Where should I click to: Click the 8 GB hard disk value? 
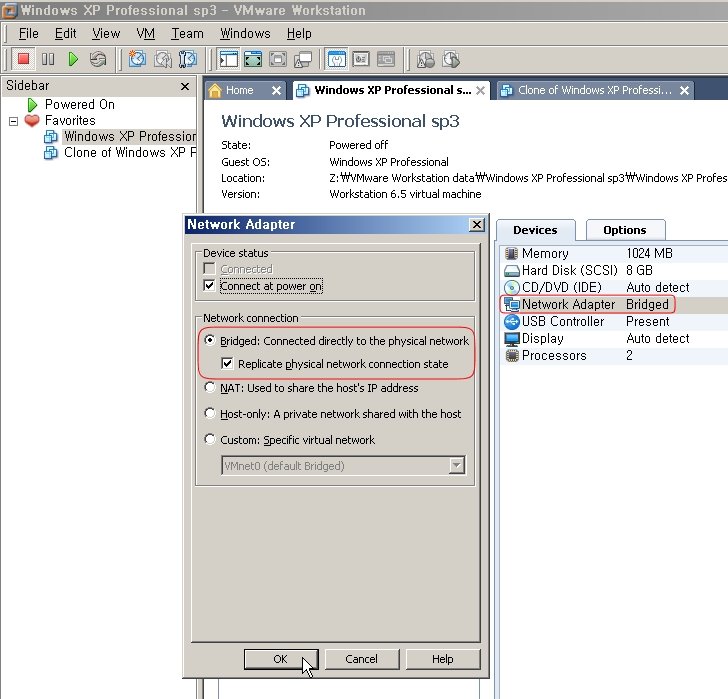click(x=639, y=271)
